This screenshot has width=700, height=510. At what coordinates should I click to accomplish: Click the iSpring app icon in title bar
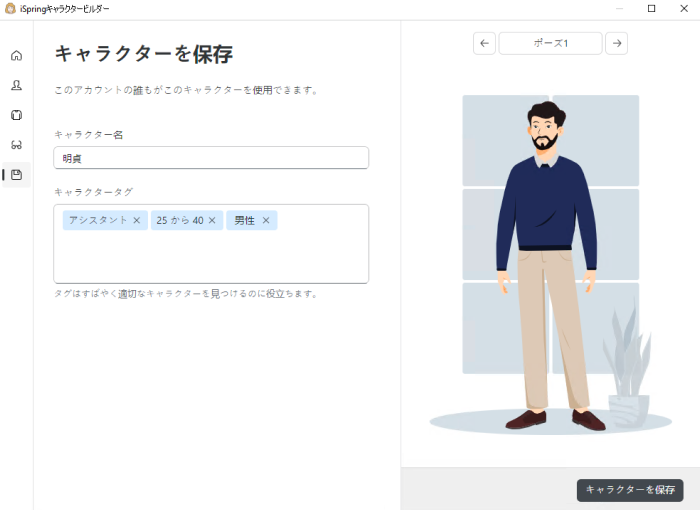pyautogui.click(x=10, y=8)
